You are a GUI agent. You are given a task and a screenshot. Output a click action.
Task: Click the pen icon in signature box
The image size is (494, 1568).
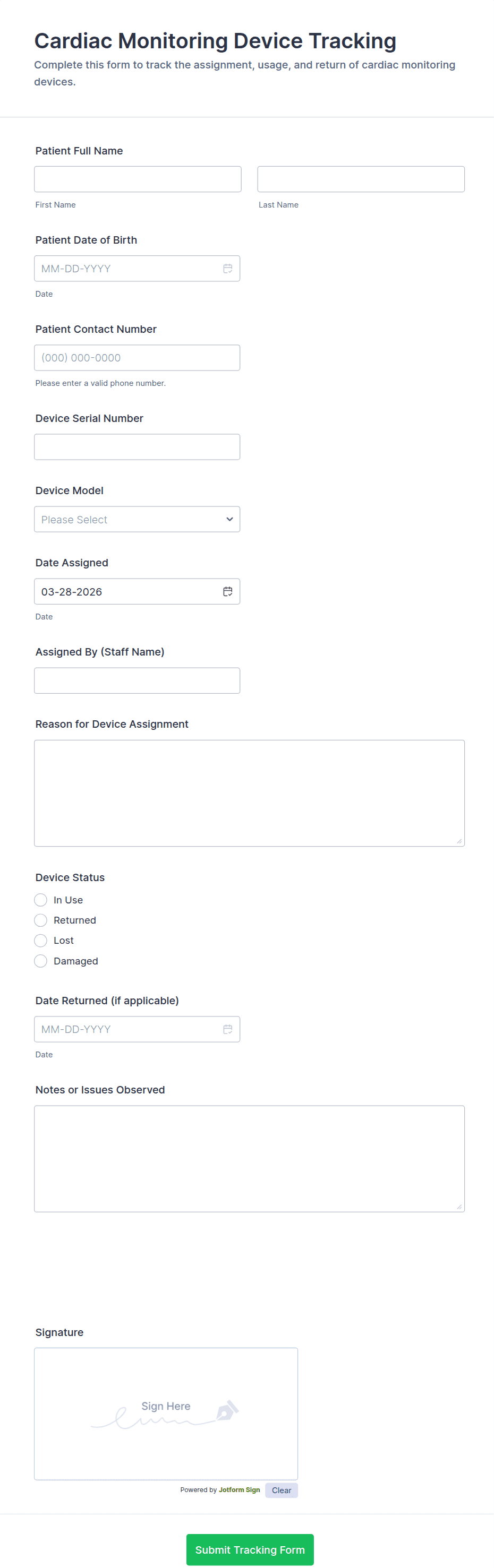(227, 1410)
